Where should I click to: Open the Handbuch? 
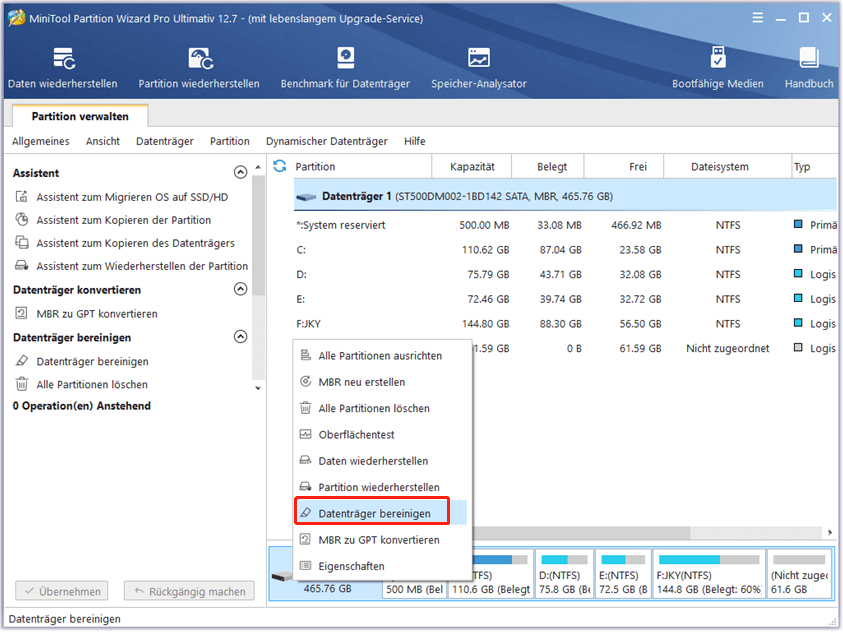coord(809,68)
